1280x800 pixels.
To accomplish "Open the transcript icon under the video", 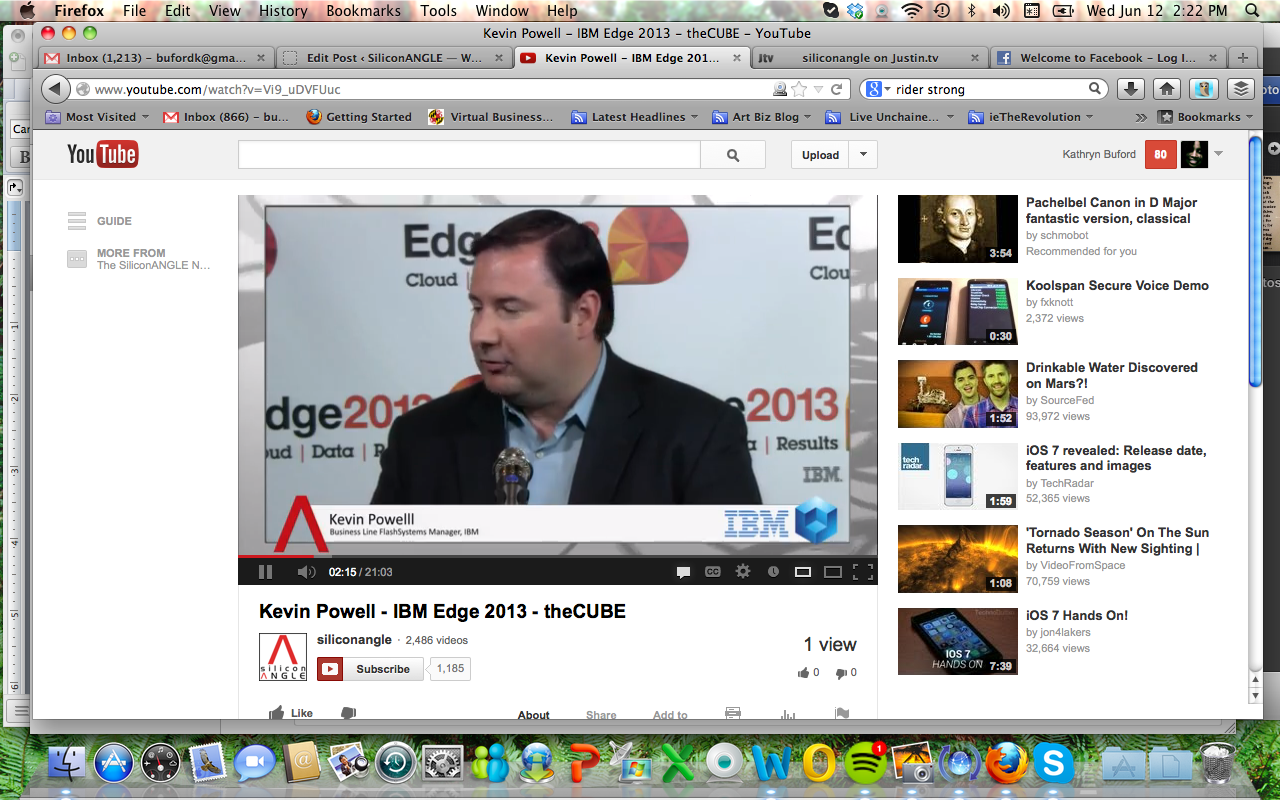I will point(733,714).
